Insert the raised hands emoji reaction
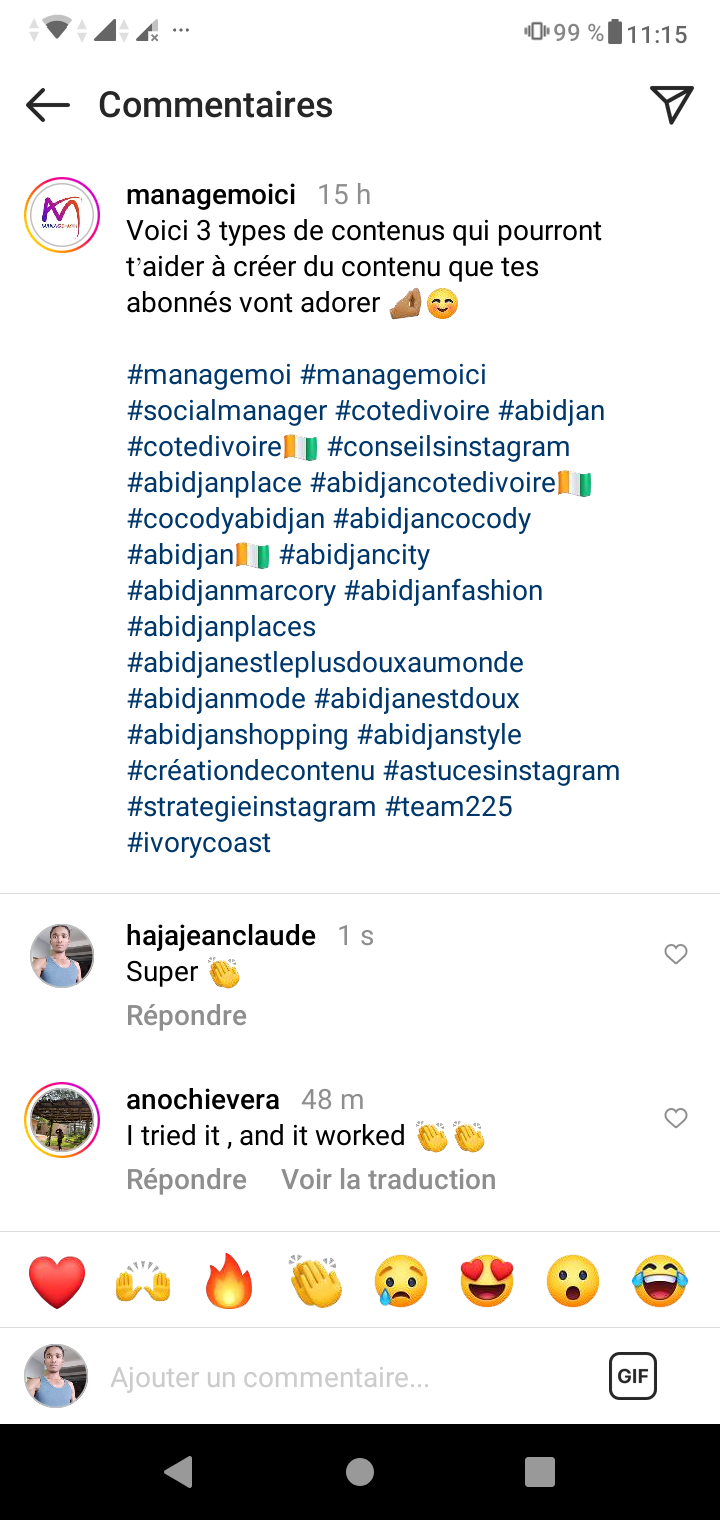 pos(143,1281)
